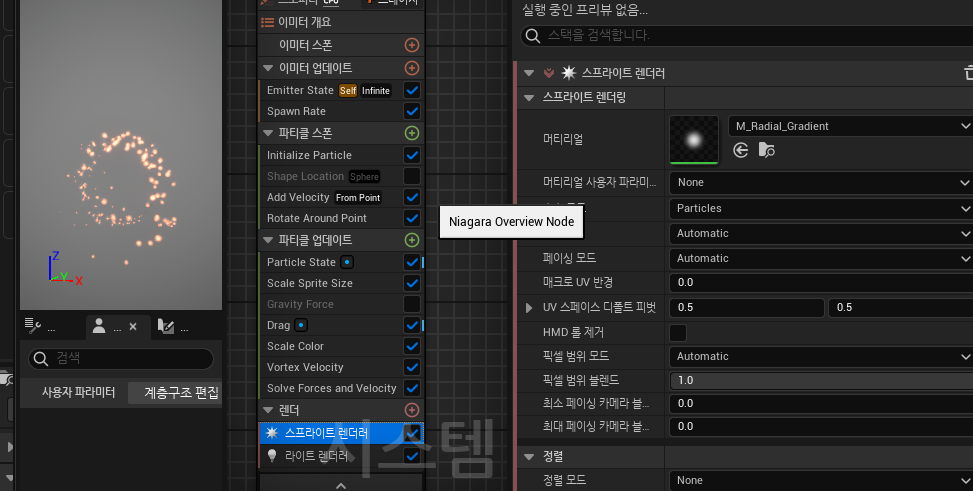Click the blue dot icon on Particle State
The image size is (973, 491).
point(348,262)
